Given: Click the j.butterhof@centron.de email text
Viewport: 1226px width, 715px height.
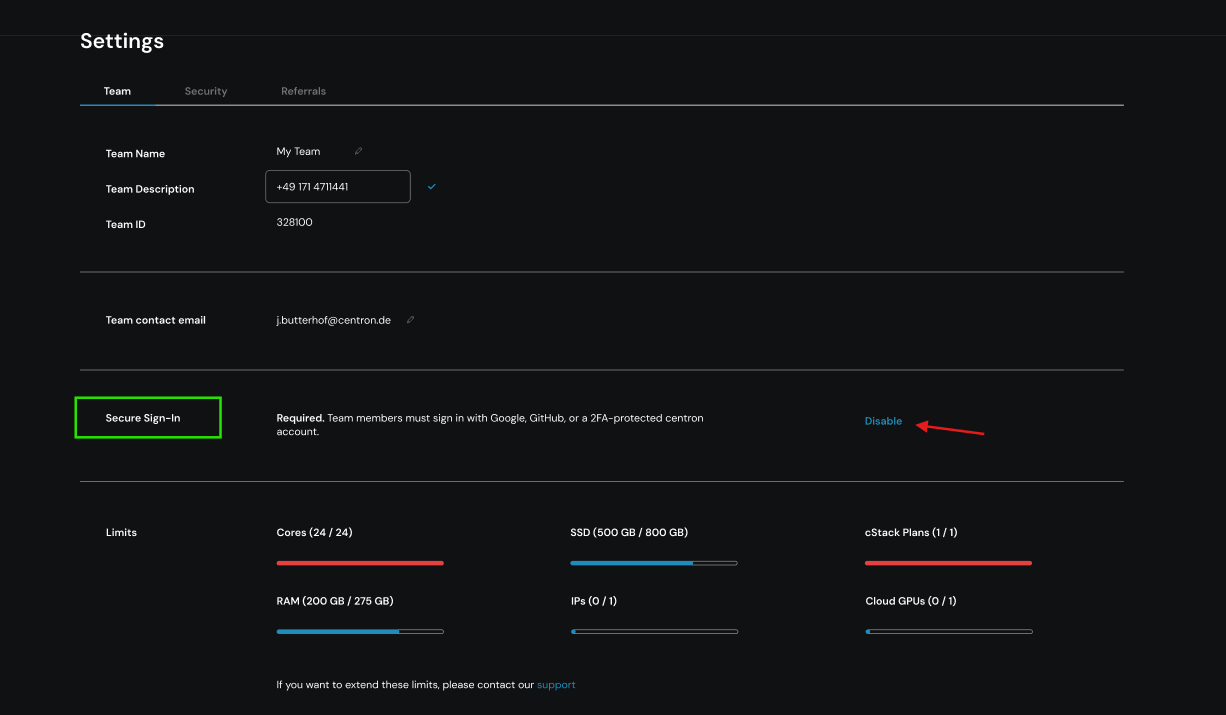Looking at the screenshot, I should point(333,320).
